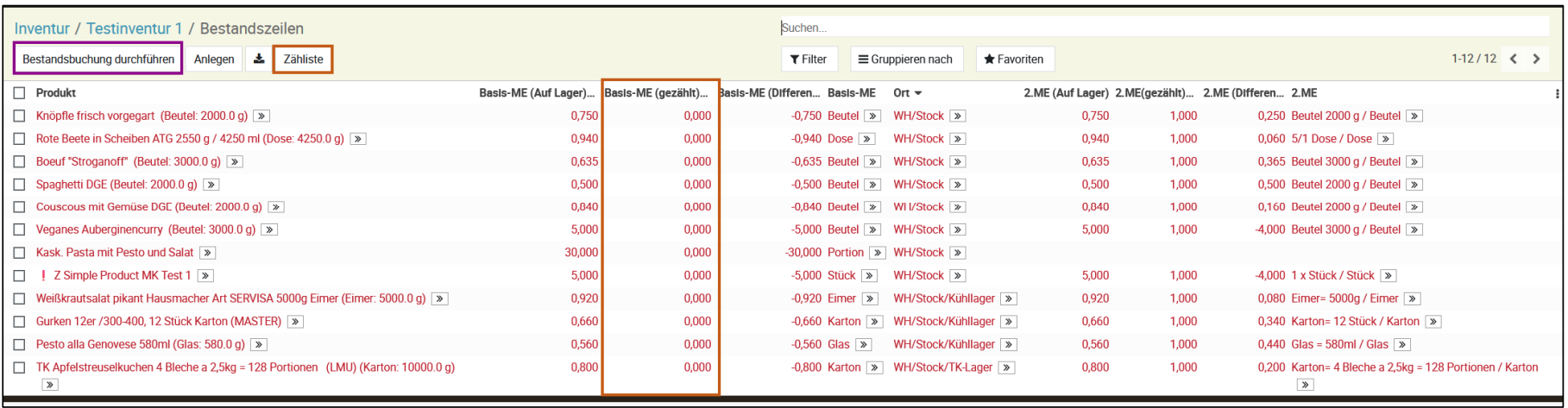This screenshot has width=1568, height=408.
Task: Open the Filter dropdown
Action: [809, 59]
